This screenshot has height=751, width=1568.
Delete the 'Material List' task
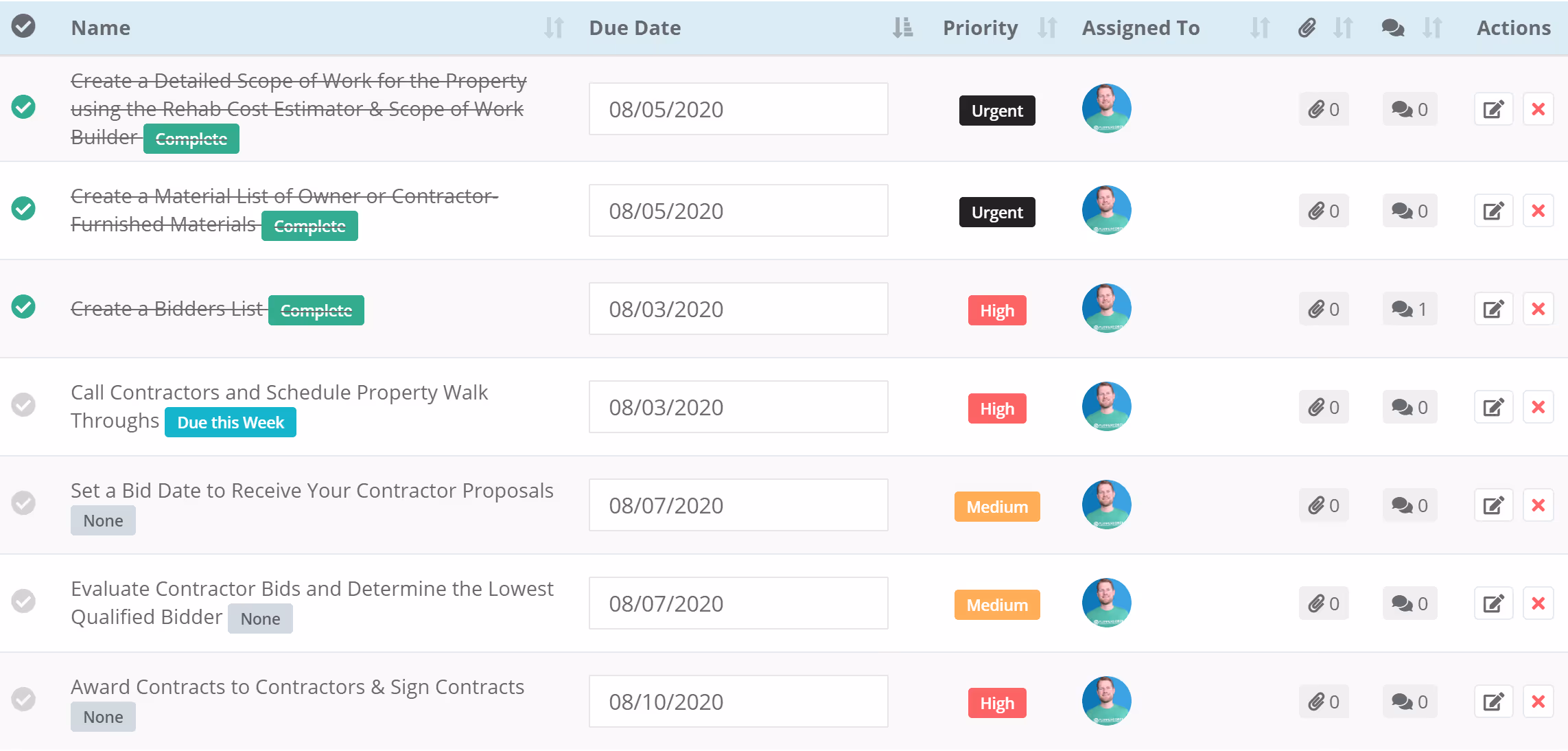(x=1538, y=211)
